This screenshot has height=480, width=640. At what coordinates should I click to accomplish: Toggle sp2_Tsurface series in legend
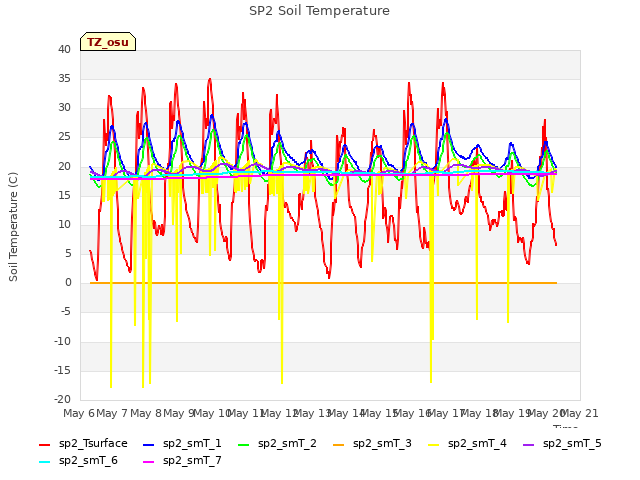tap(83, 444)
